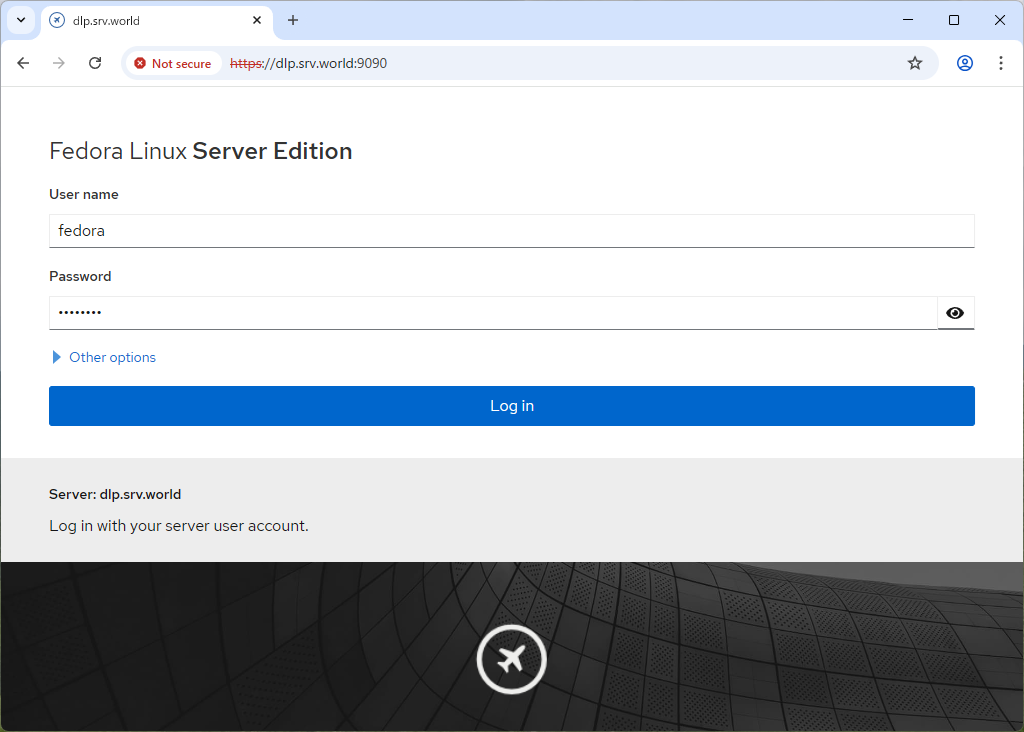Image resolution: width=1024 pixels, height=732 pixels.
Task: Click the Not secure site warning
Action: point(173,63)
